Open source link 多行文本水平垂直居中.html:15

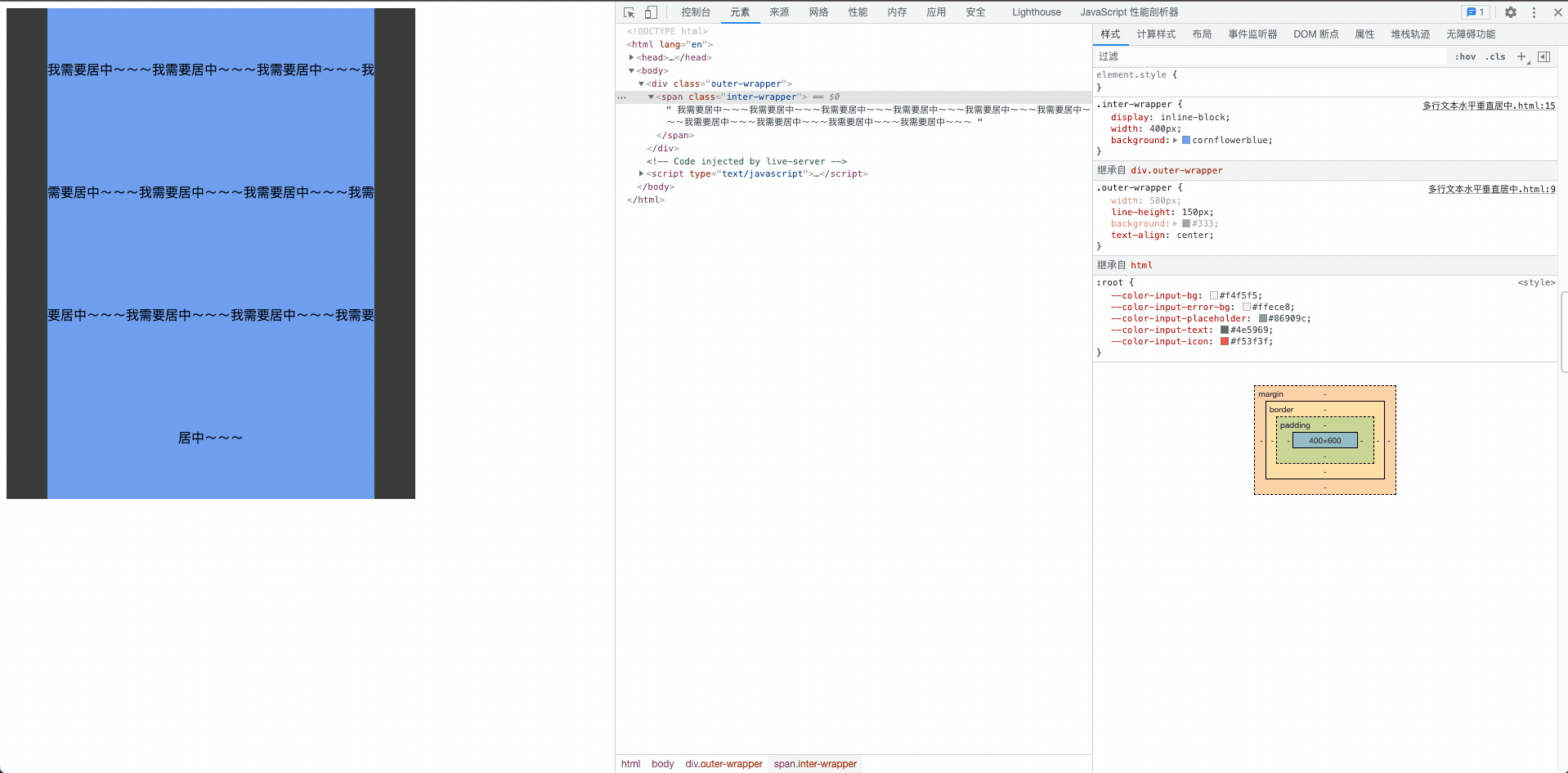point(1490,105)
